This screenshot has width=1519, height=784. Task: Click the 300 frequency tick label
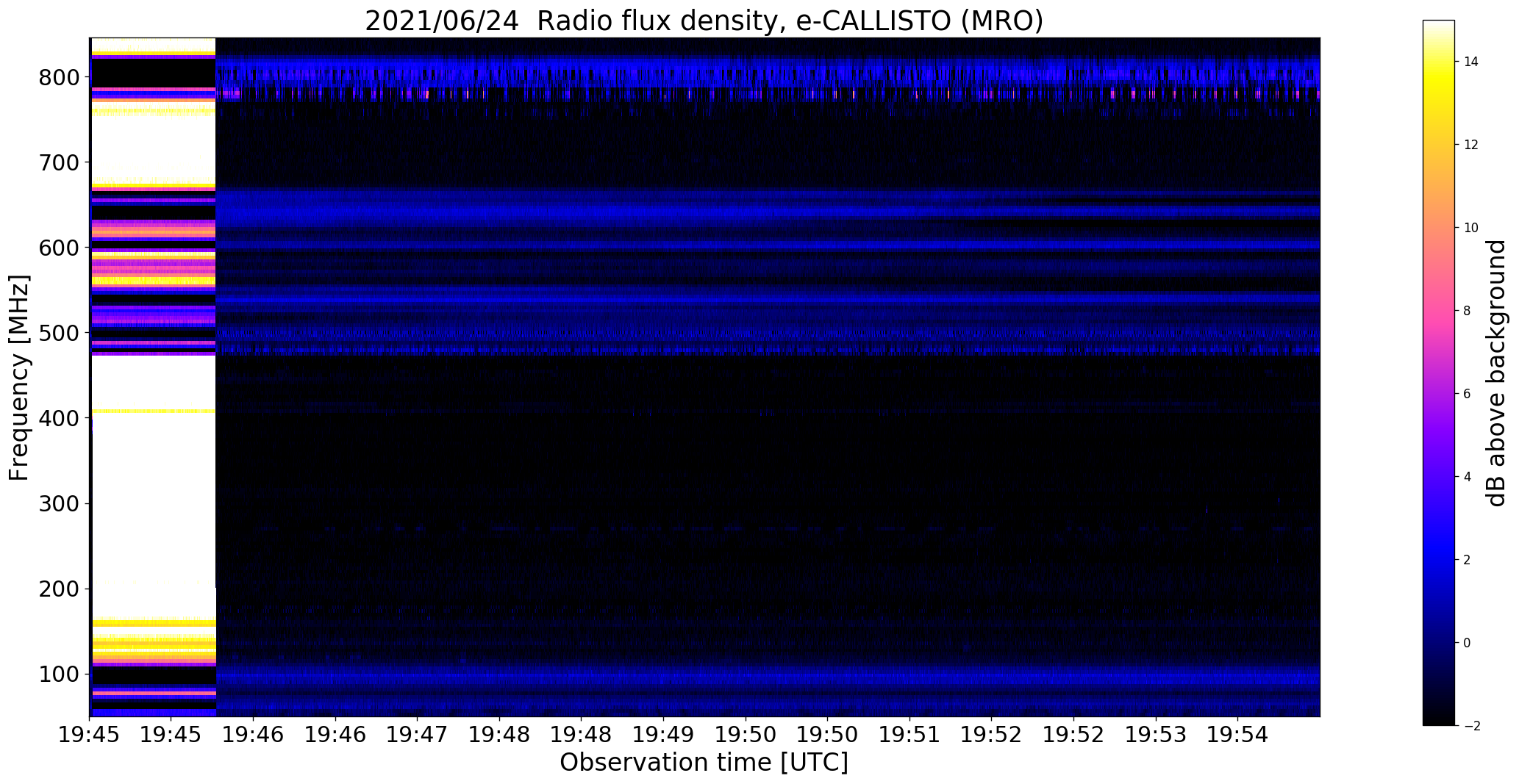pos(60,503)
